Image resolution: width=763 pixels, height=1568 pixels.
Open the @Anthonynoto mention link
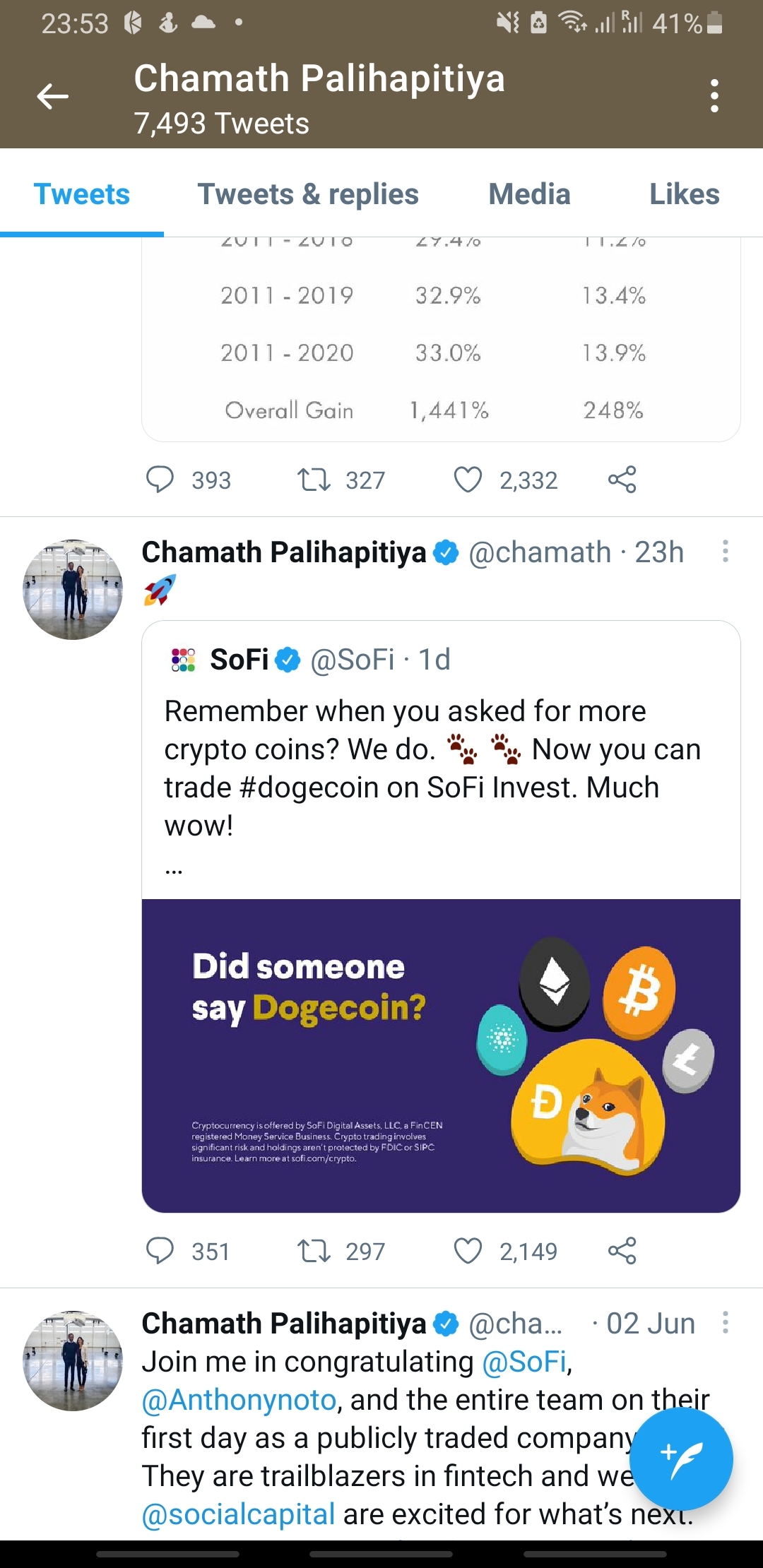(x=239, y=1400)
